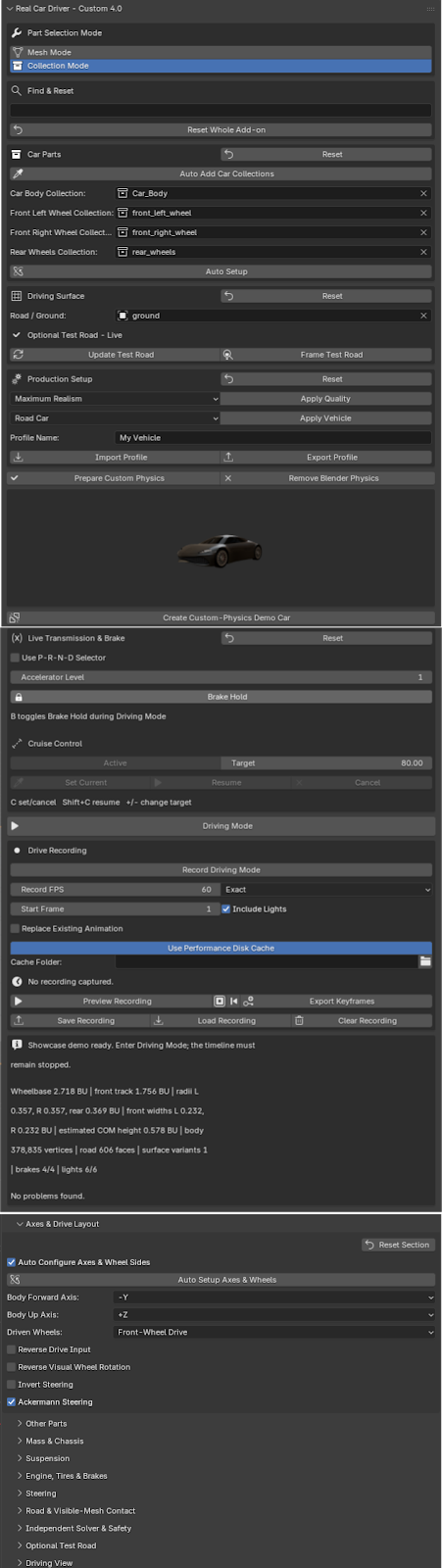Reset the Driving Surface section
The width and height of the screenshot is (442, 1568).
(326, 296)
